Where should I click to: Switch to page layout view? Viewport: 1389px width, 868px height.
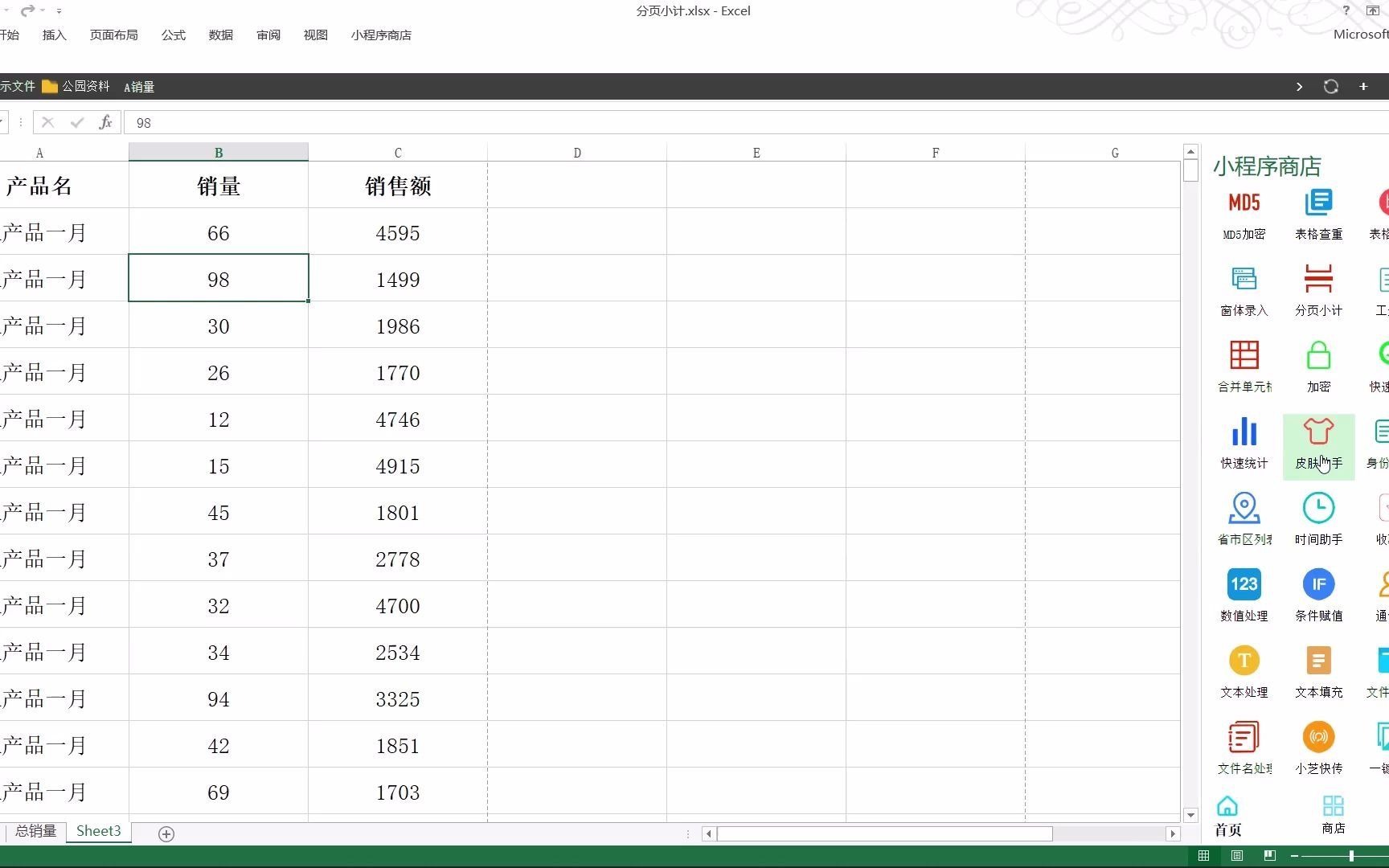(x=1237, y=856)
